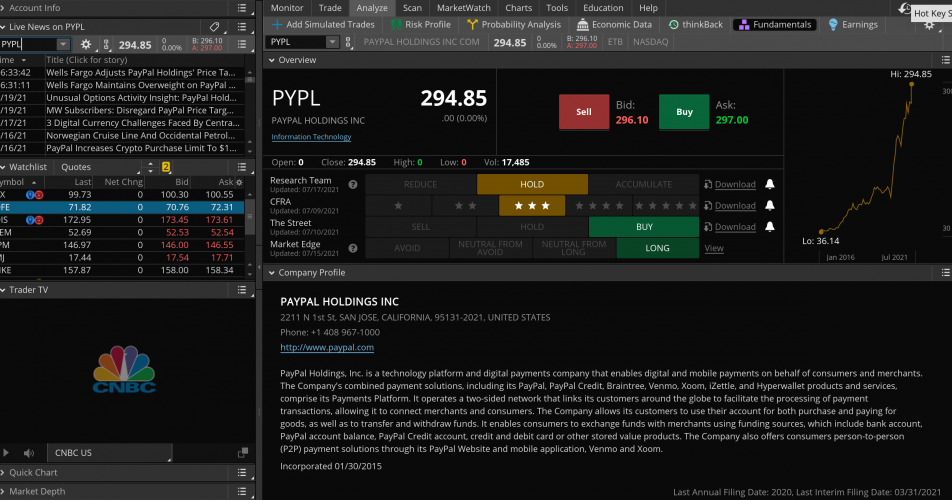Open the Overview section menu icon
The image size is (952, 500).
tap(945, 60)
